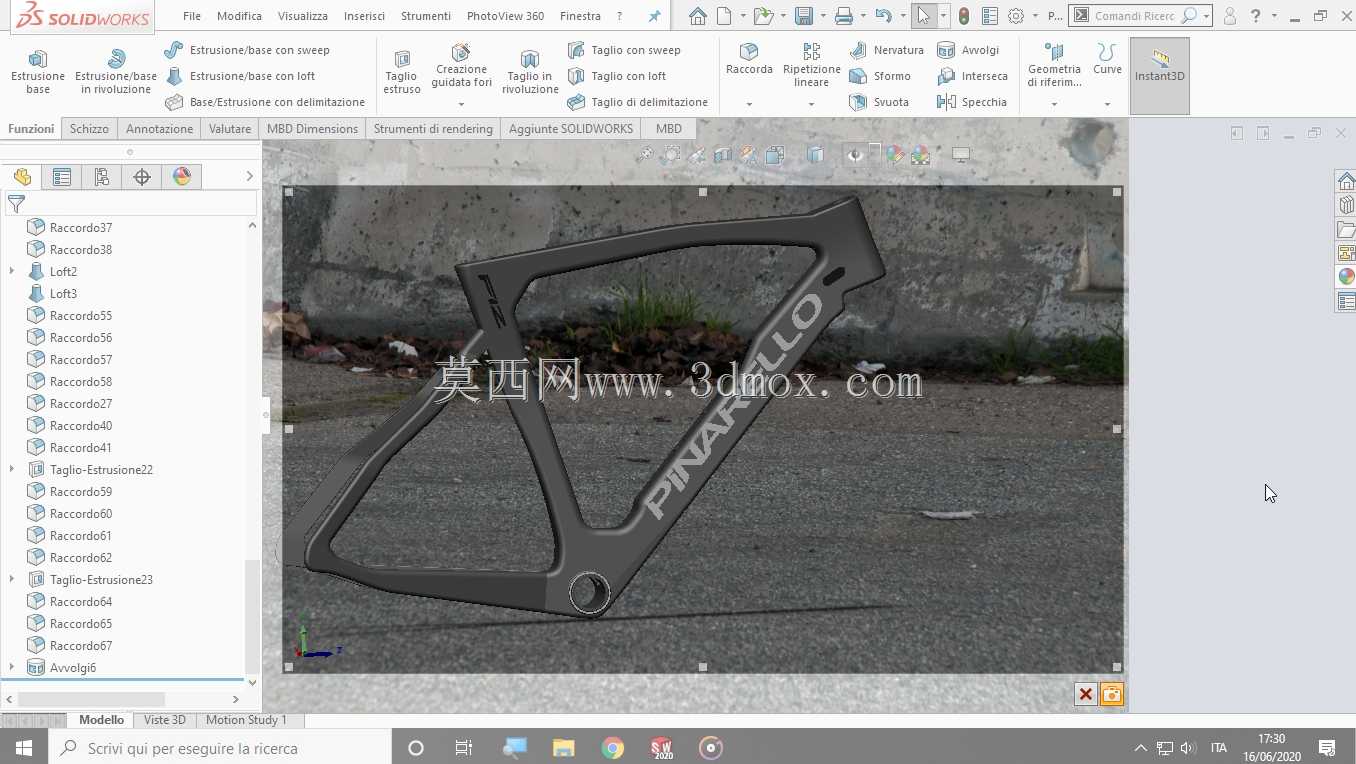
Task: Click the rebuild traffic light icon
Action: (x=964, y=16)
